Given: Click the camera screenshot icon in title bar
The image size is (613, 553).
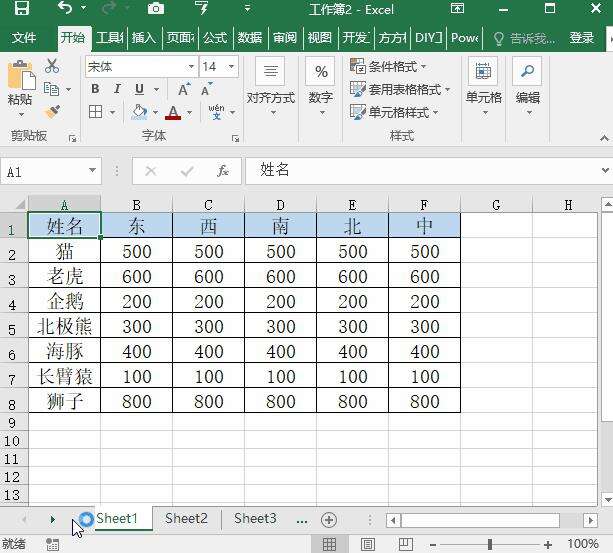Looking at the screenshot, I should coord(155,8).
